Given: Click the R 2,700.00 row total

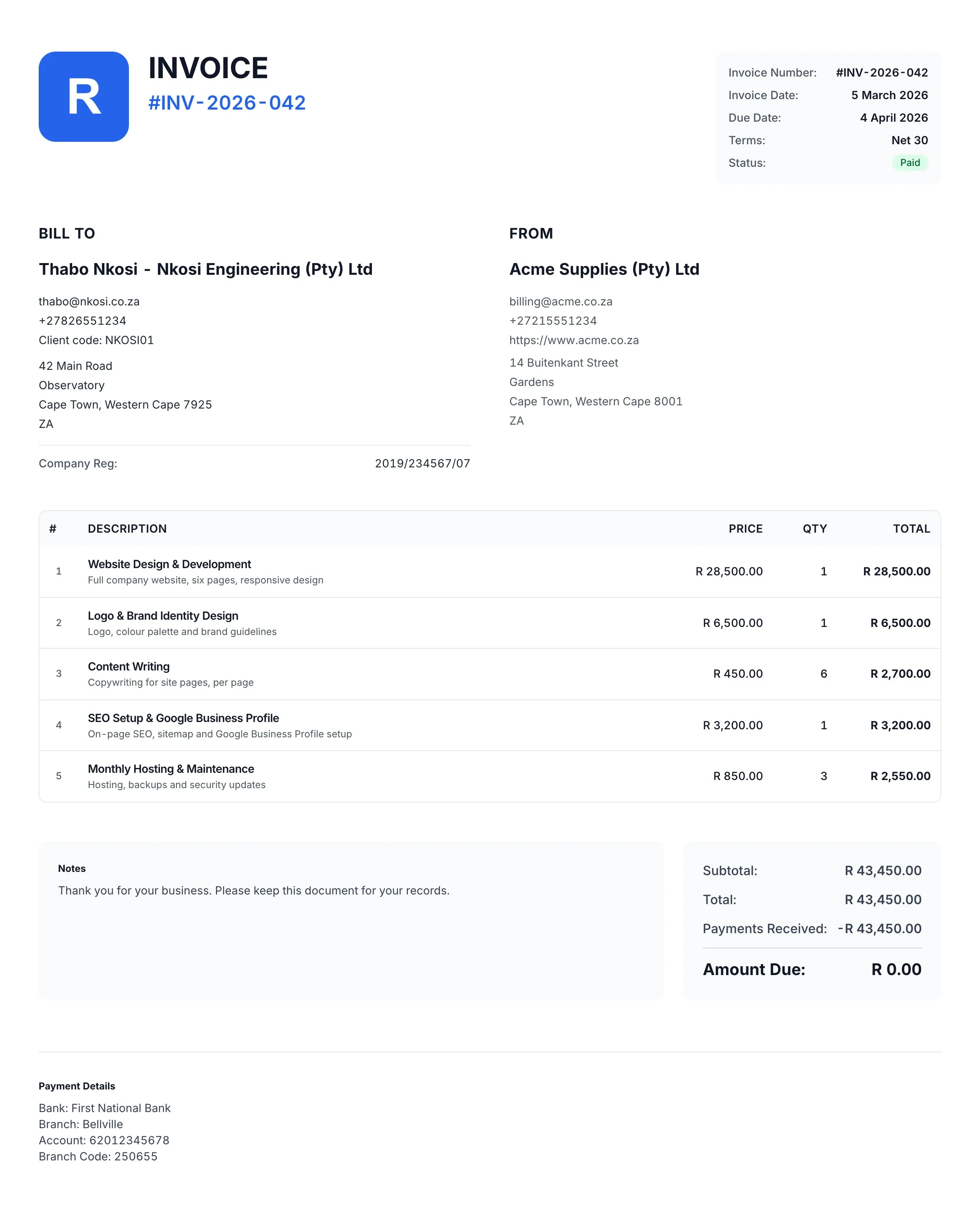Looking at the screenshot, I should pos(900,674).
